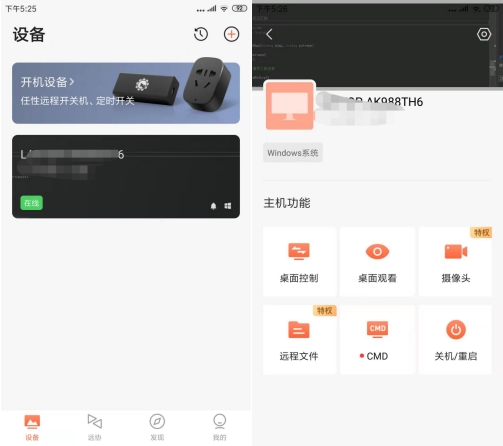503x446 pixels.
Task: Tap the add device plus icon
Action: coord(231,34)
